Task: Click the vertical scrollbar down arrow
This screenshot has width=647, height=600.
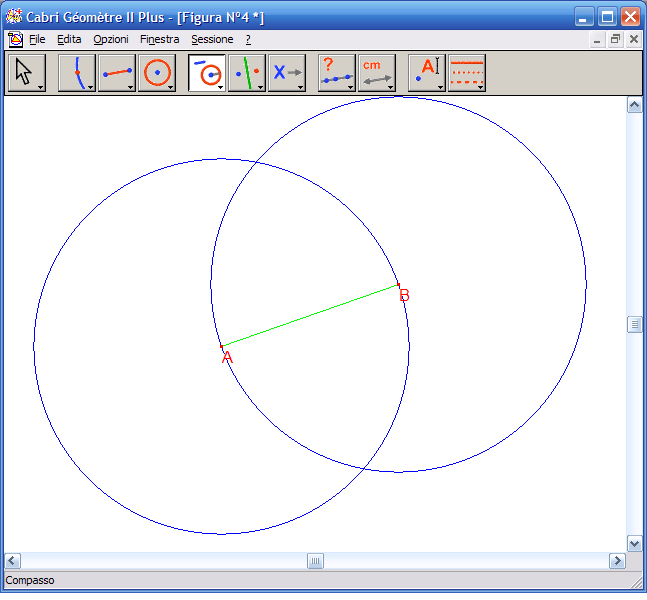Action: pos(634,543)
